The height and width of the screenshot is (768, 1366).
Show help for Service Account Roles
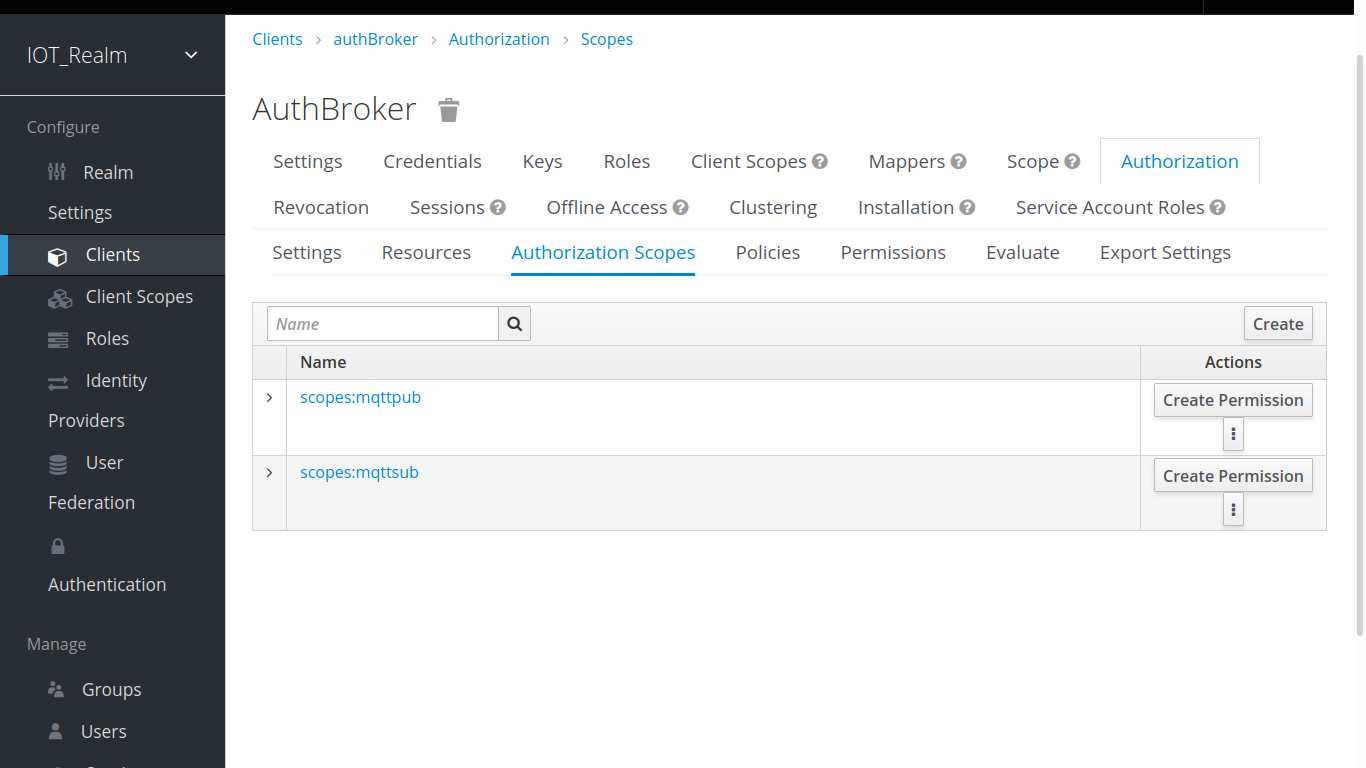[x=1218, y=207]
